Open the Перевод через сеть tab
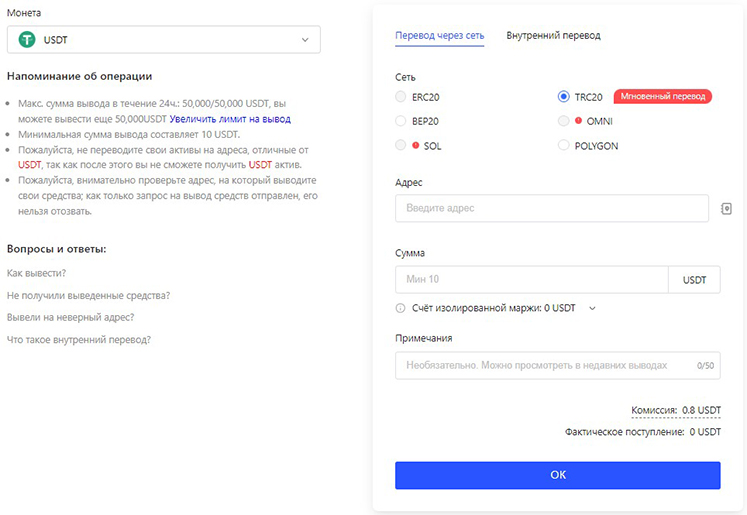The height and width of the screenshot is (515, 747). coord(439,35)
